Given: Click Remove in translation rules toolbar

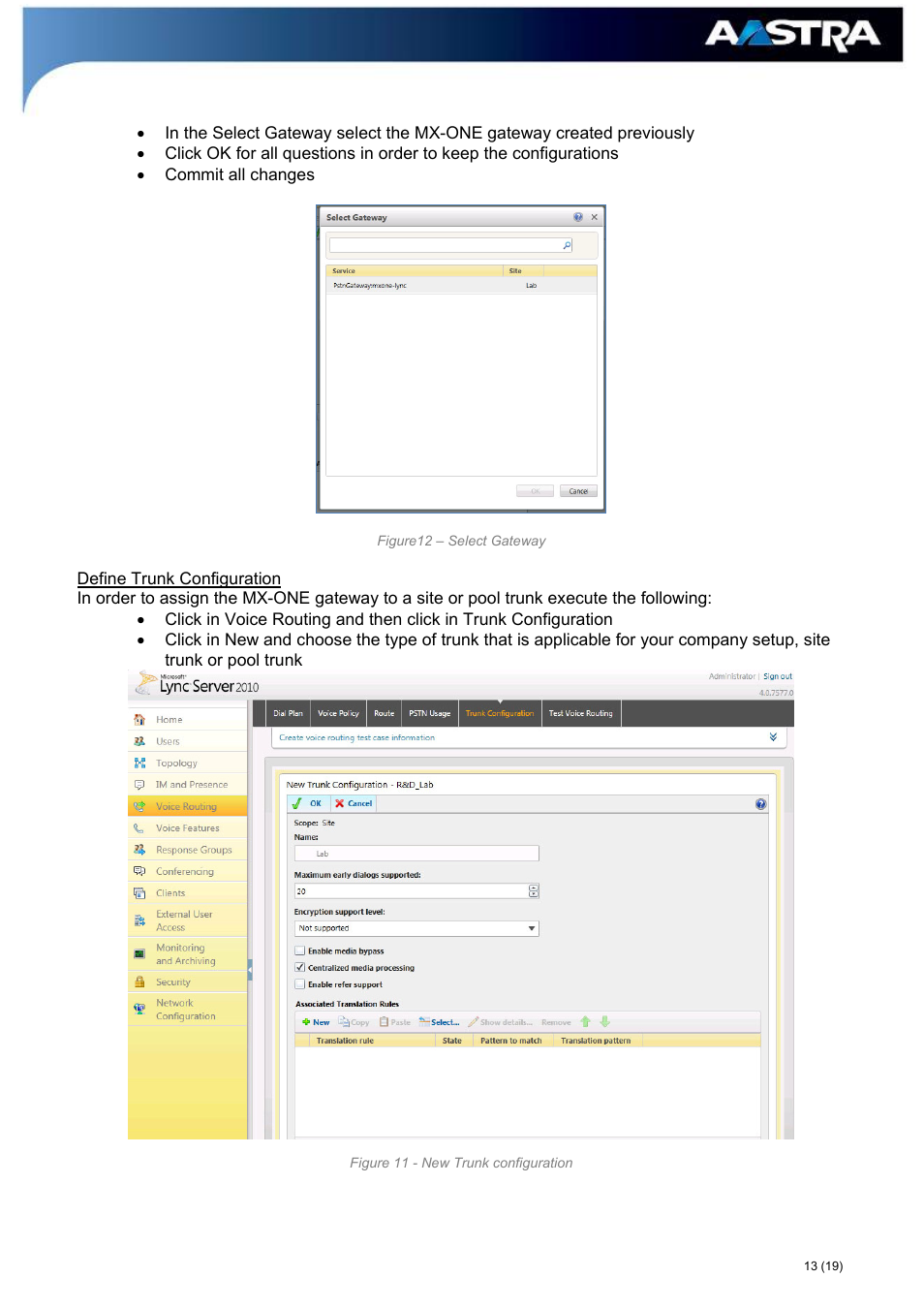Looking at the screenshot, I should coord(556,1022).
